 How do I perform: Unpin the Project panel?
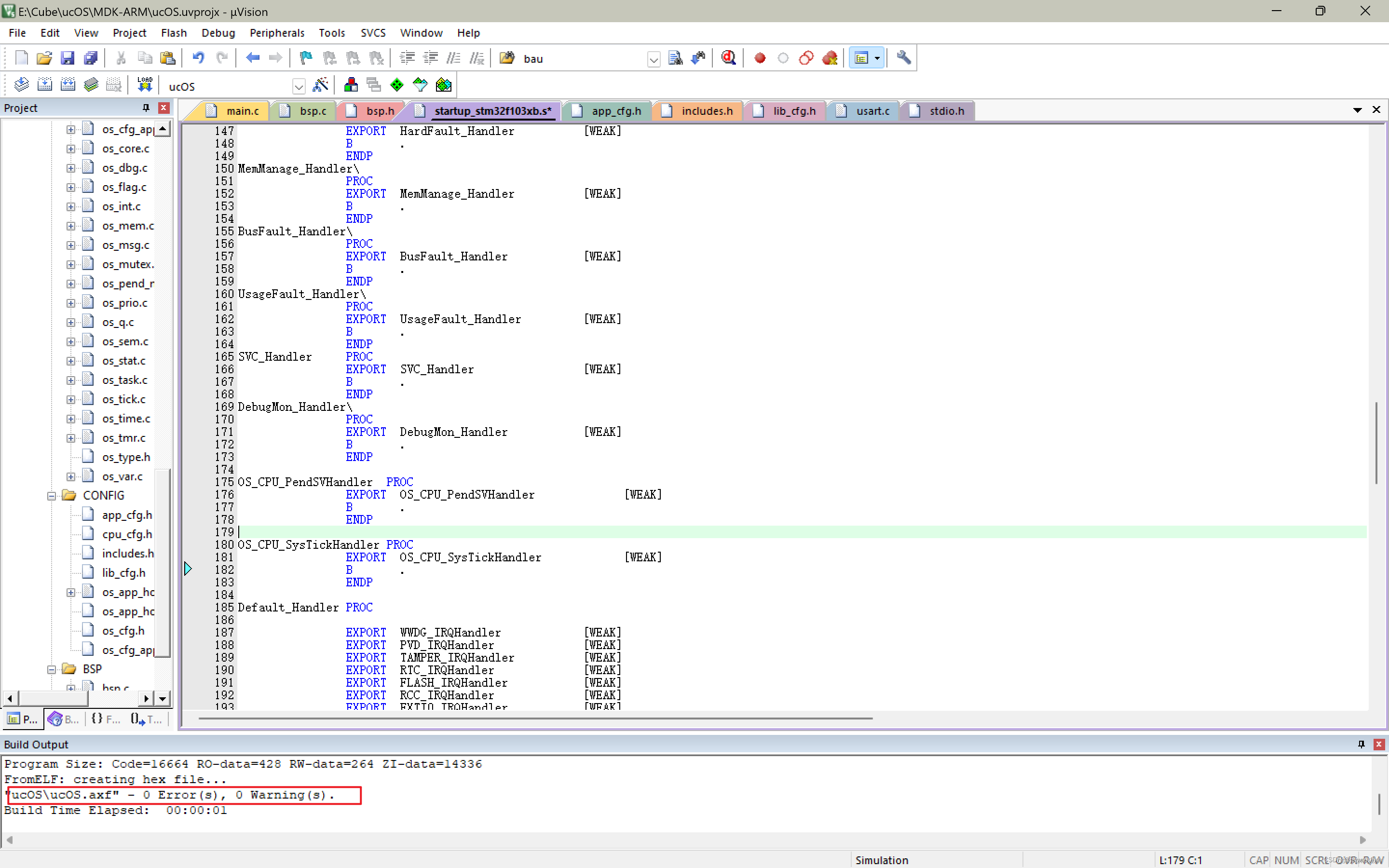[x=146, y=108]
